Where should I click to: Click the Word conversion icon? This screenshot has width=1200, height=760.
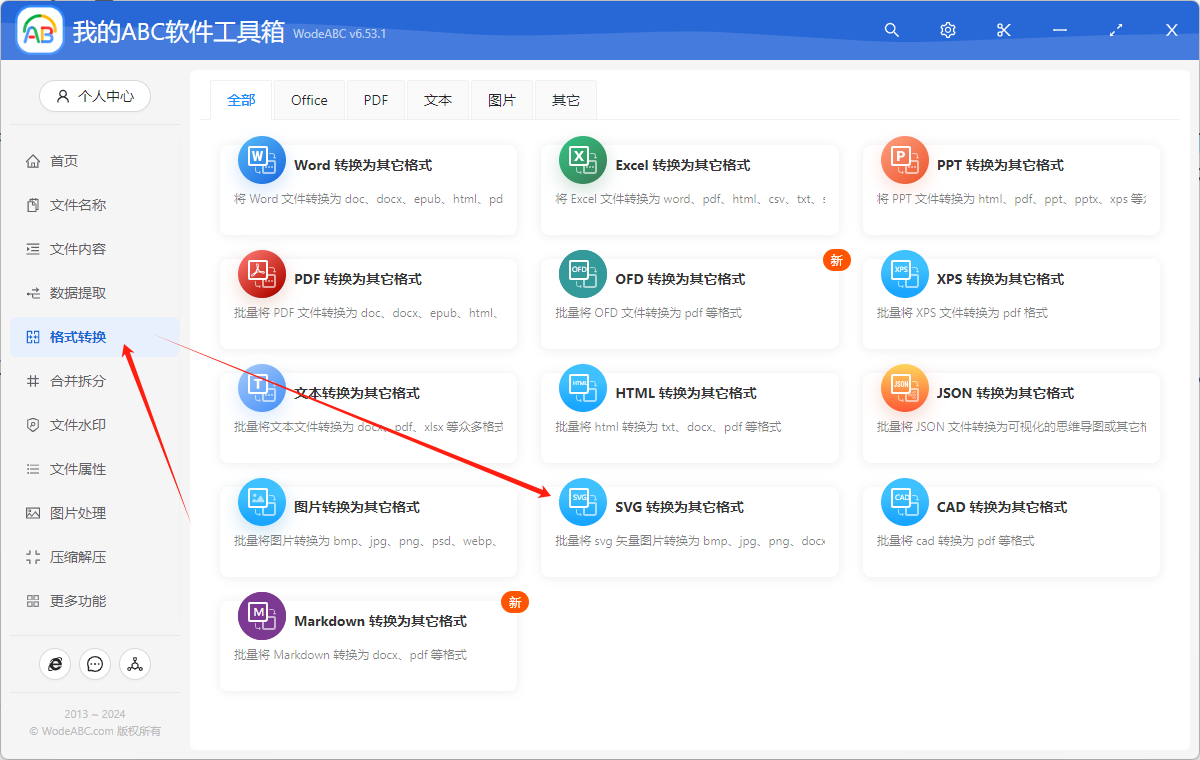[261, 160]
